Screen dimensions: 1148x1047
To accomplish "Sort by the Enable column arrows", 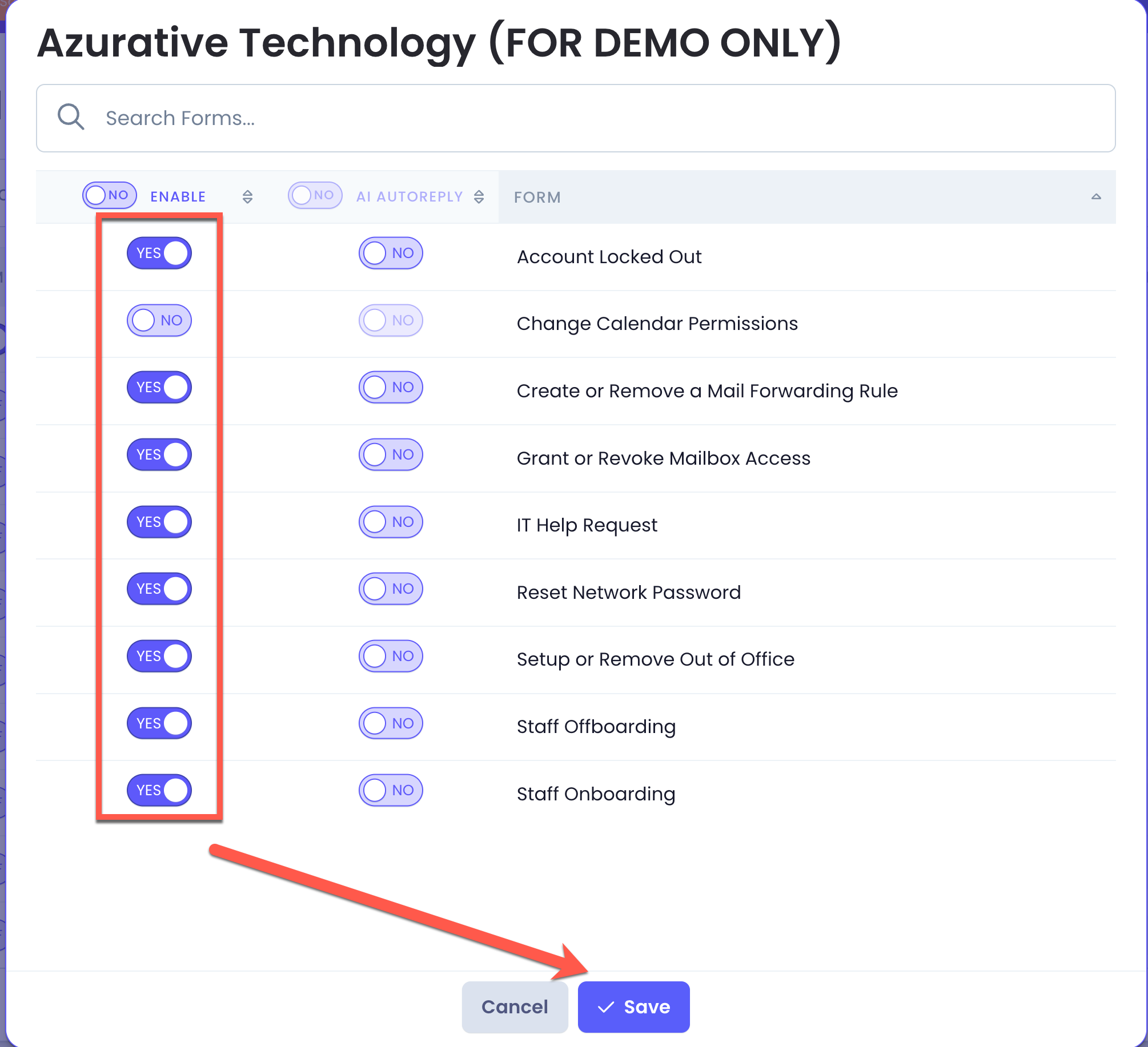I will click(x=247, y=197).
